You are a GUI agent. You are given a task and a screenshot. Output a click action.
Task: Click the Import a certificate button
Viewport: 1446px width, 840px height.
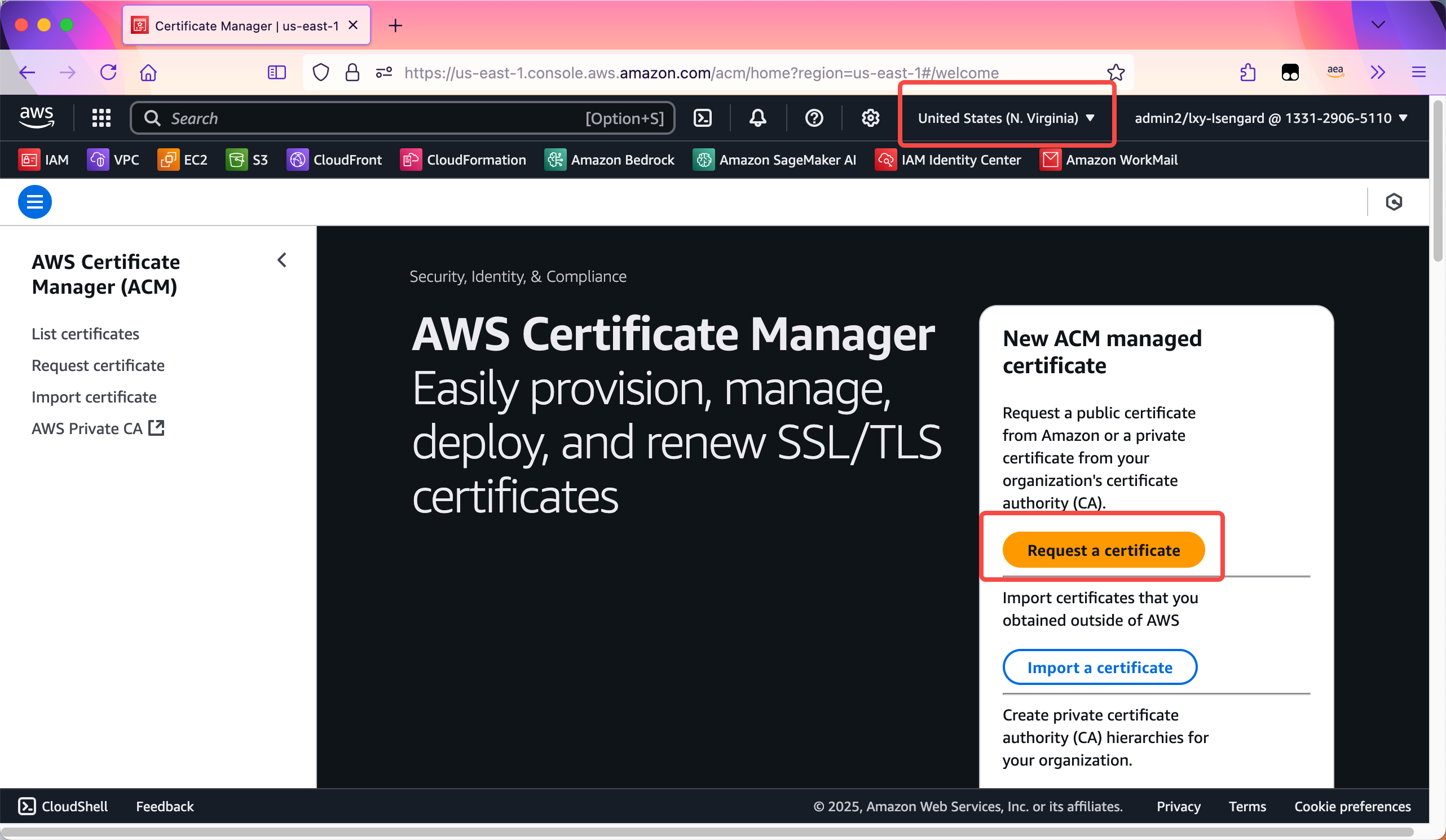click(x=1099, y=667)
